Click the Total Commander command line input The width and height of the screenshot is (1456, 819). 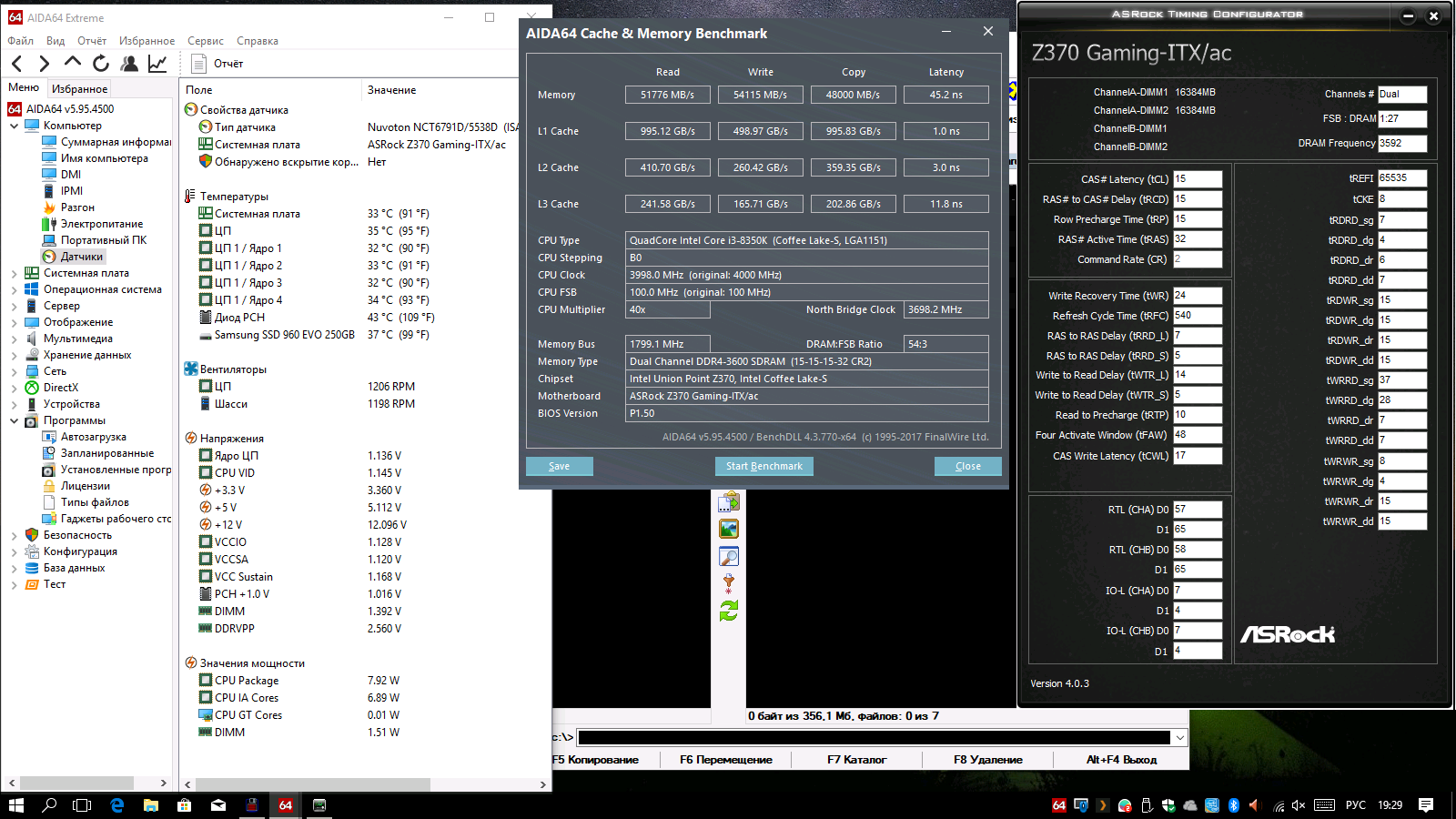tap(874, 737)
